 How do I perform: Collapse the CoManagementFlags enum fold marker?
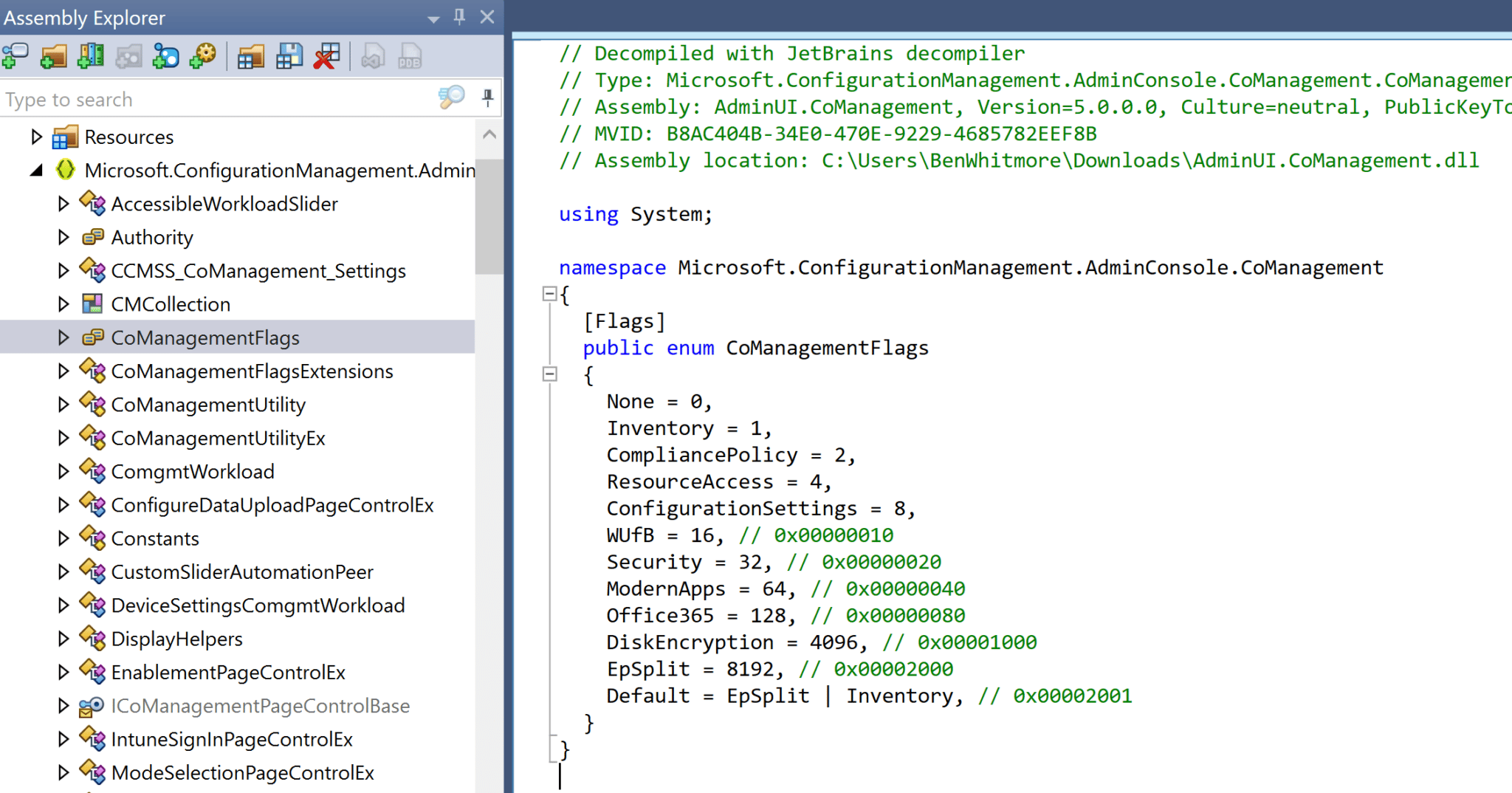pos(549,374)
